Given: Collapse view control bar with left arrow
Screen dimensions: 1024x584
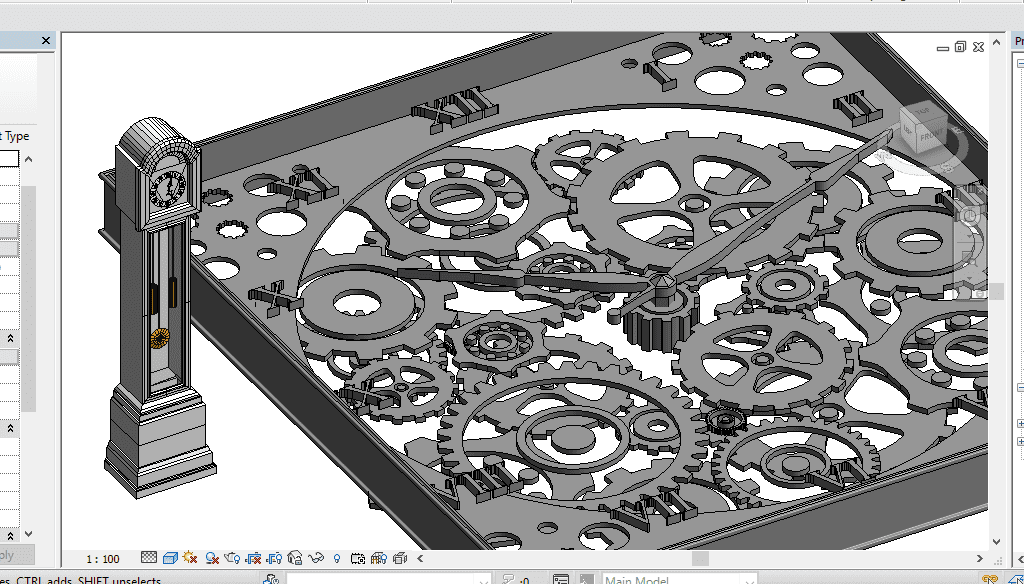Looking at the screenshot, I should (420, 558).
